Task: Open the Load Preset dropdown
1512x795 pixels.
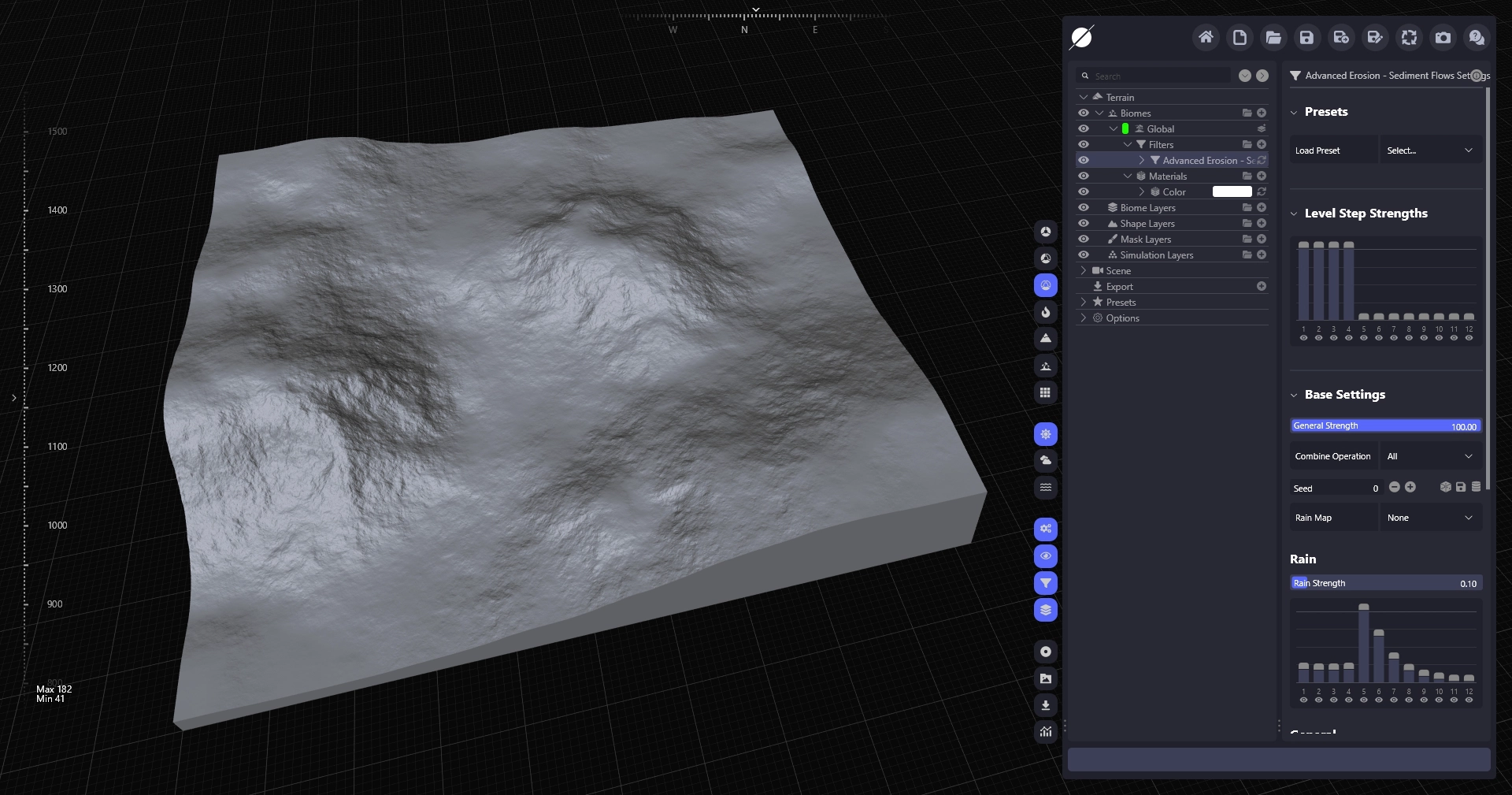Action: click(1429, 150)
